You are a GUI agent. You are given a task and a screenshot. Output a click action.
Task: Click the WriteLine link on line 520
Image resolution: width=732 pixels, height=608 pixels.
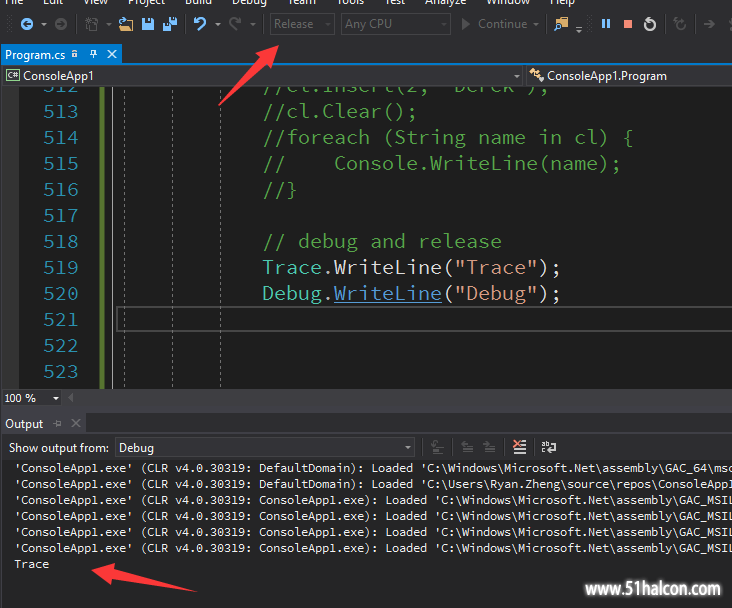point(387,294)
